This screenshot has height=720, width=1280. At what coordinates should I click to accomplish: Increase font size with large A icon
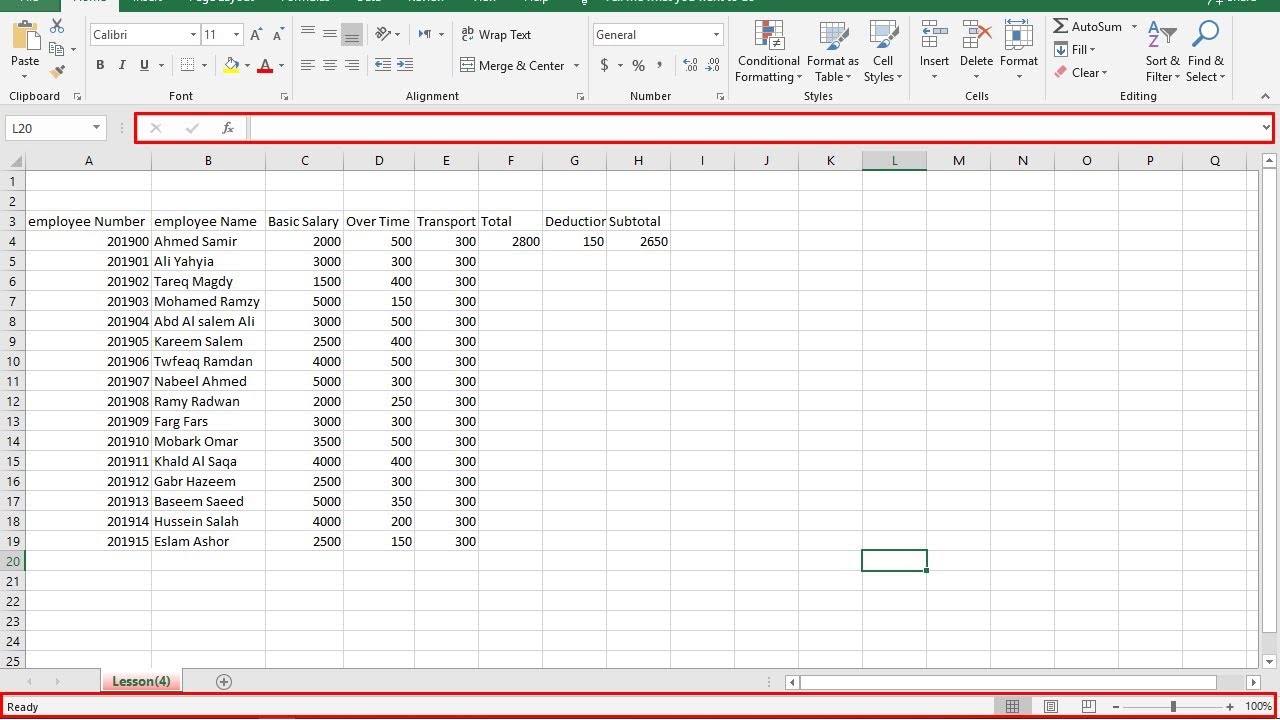pyautogui.click(x=256, y=35)
